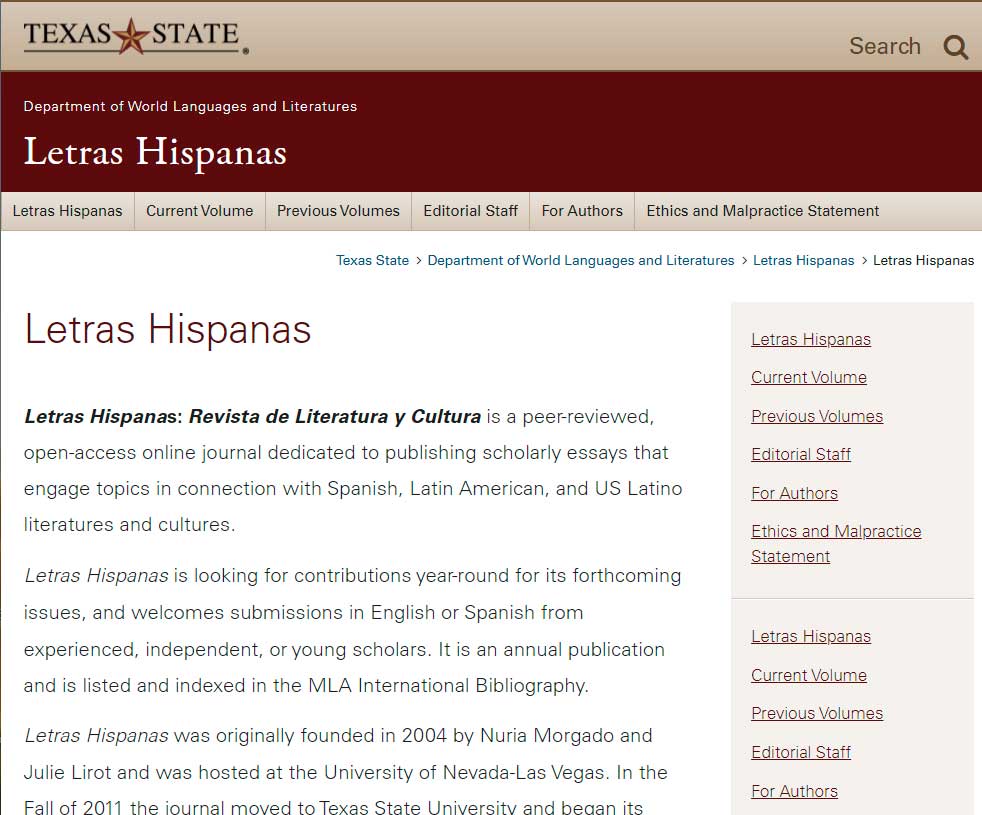982x815 pixels.
Task: Click the large white Letras Hispanas banner title
Action: [x=155, y=152]
